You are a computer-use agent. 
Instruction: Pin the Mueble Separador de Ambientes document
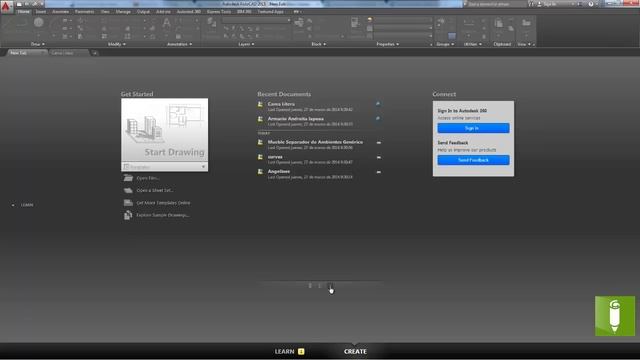pos(379,142)
